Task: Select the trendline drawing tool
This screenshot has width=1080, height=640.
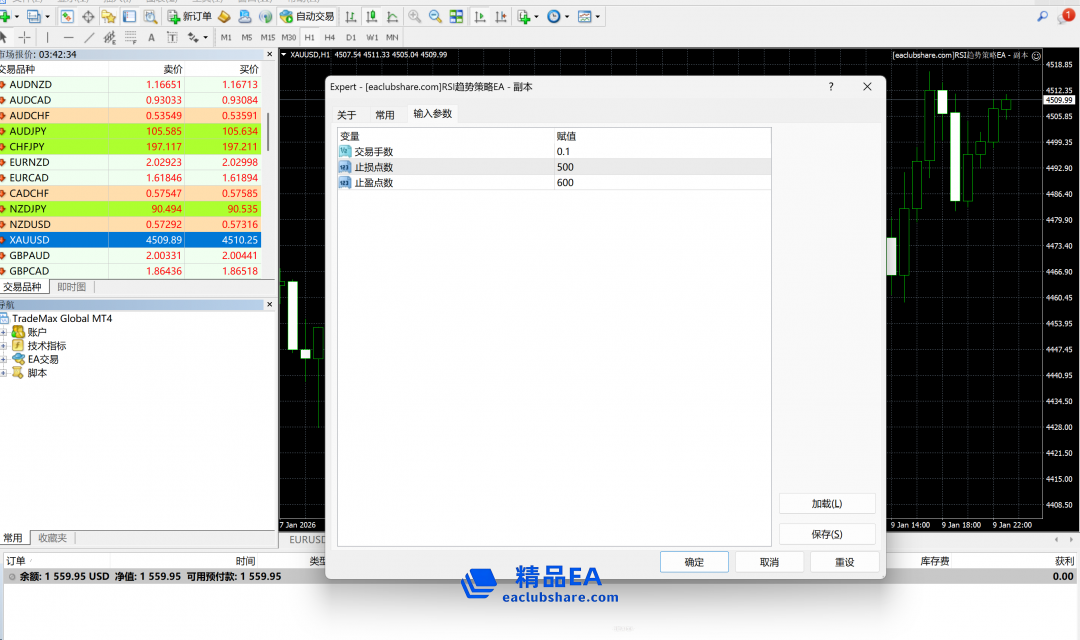Action: [89, 37]
